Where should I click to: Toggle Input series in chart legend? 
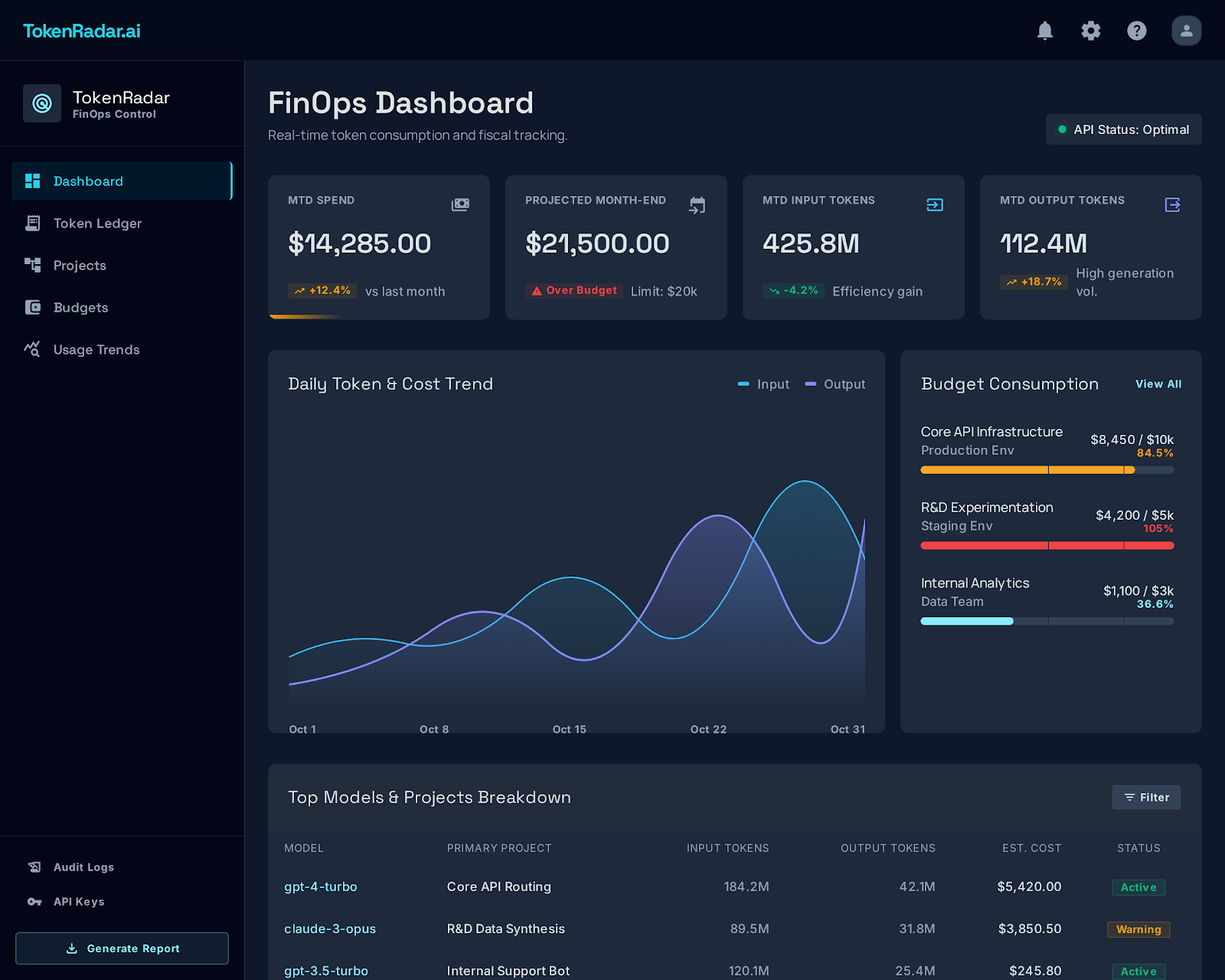coord(763,384)
